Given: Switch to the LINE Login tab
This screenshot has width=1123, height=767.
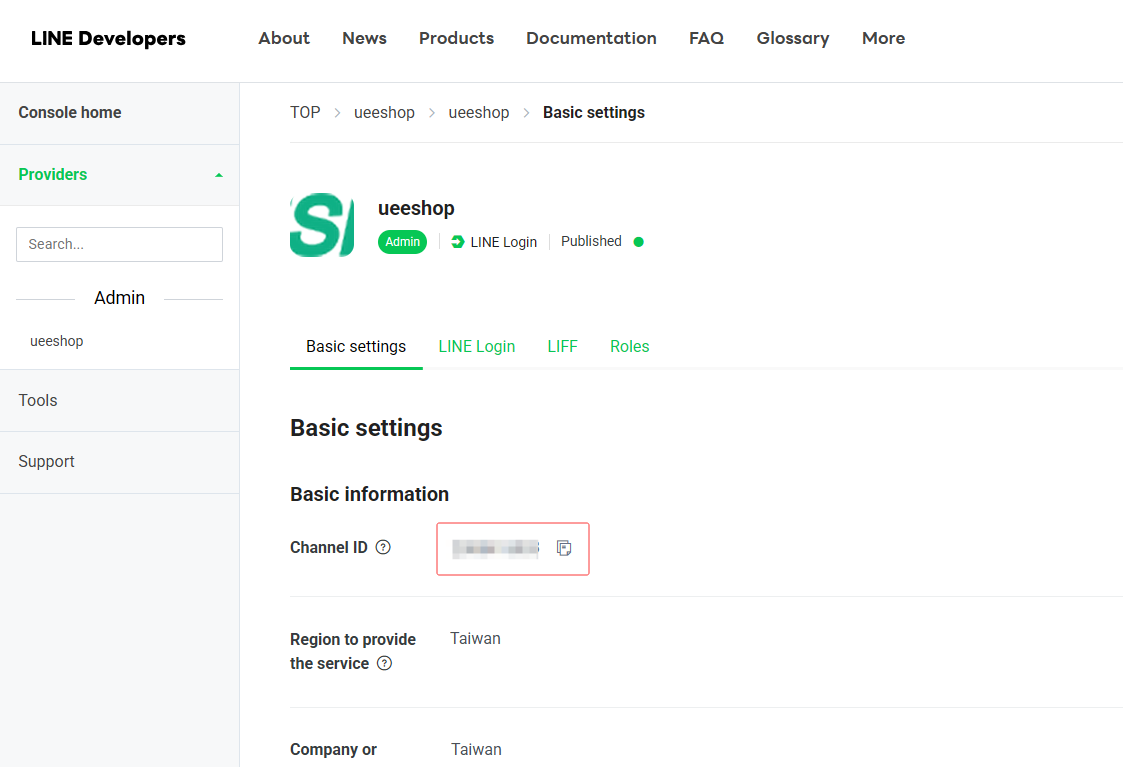Looking at the screenshot, I should (476, 346).
